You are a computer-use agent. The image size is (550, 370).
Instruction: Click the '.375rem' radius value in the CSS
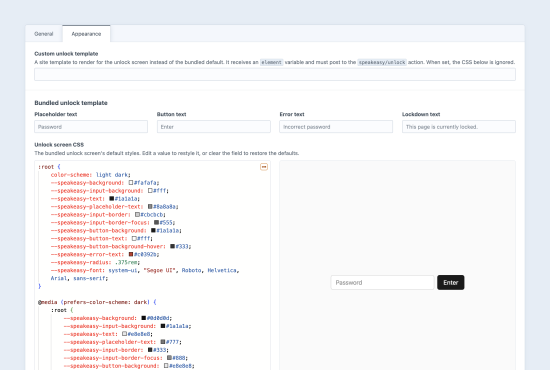[127, 262]
